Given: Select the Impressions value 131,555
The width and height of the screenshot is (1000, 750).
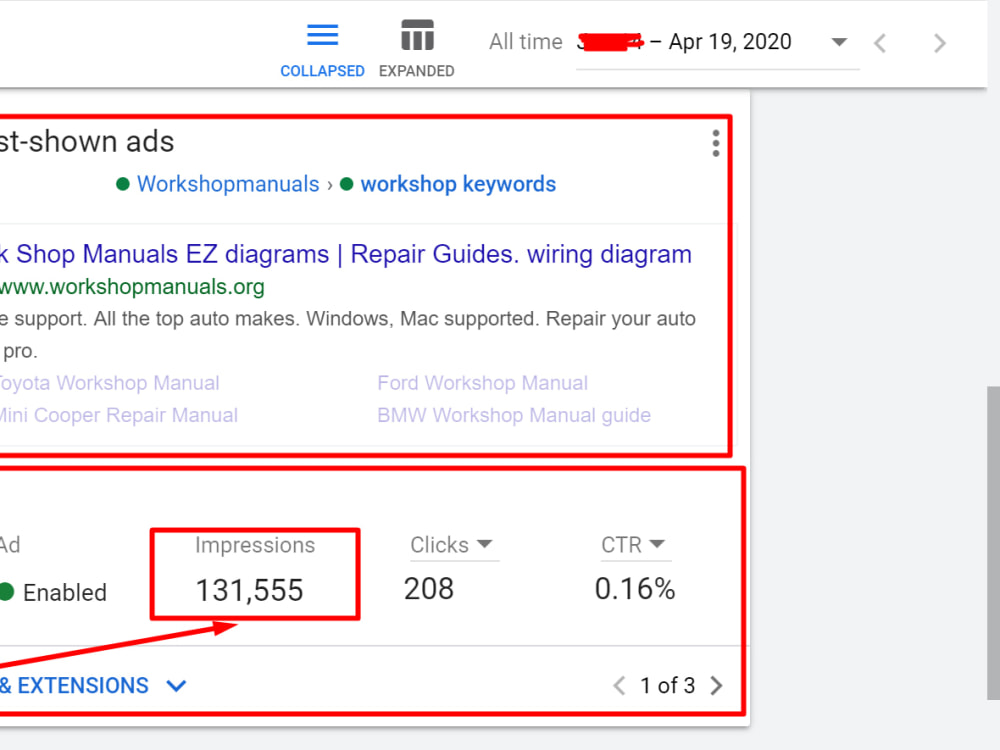Looking at the screenshot, I should (x=249, y=590).
